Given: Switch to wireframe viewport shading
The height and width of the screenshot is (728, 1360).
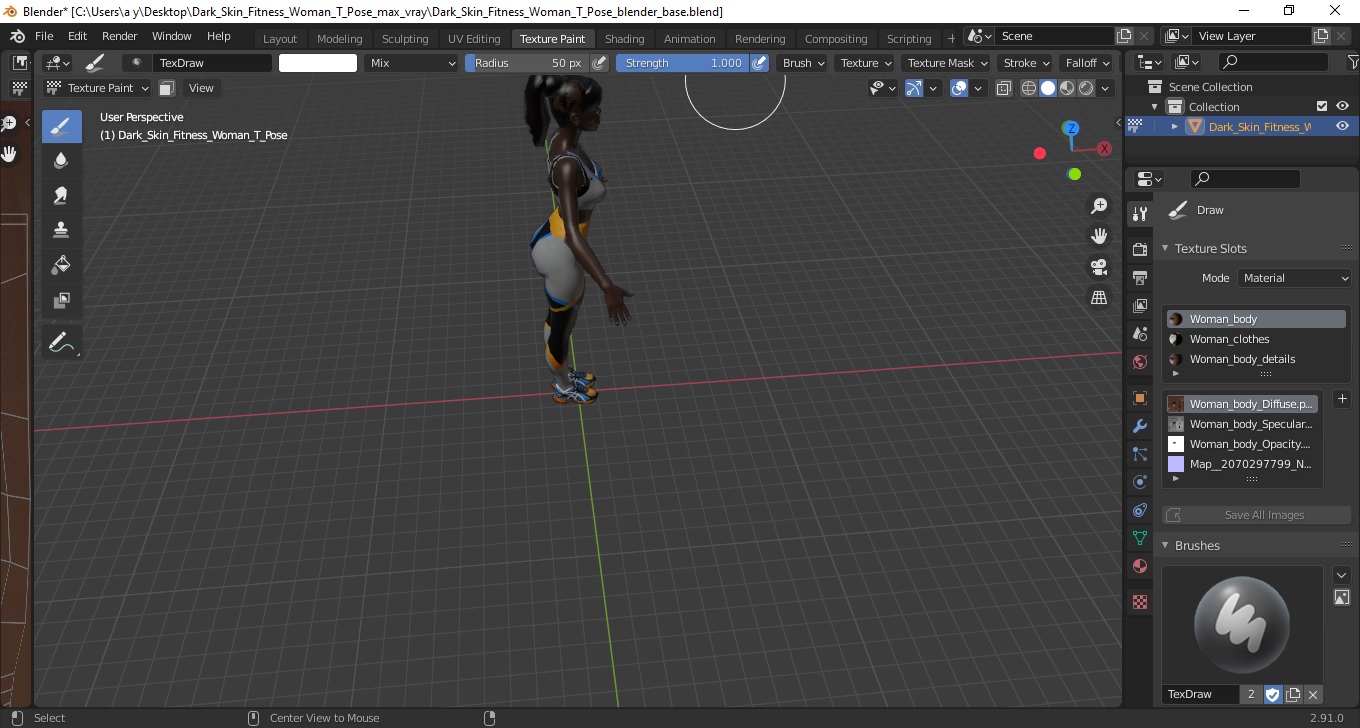Looking at the screenshot, I should [1029, 88].
